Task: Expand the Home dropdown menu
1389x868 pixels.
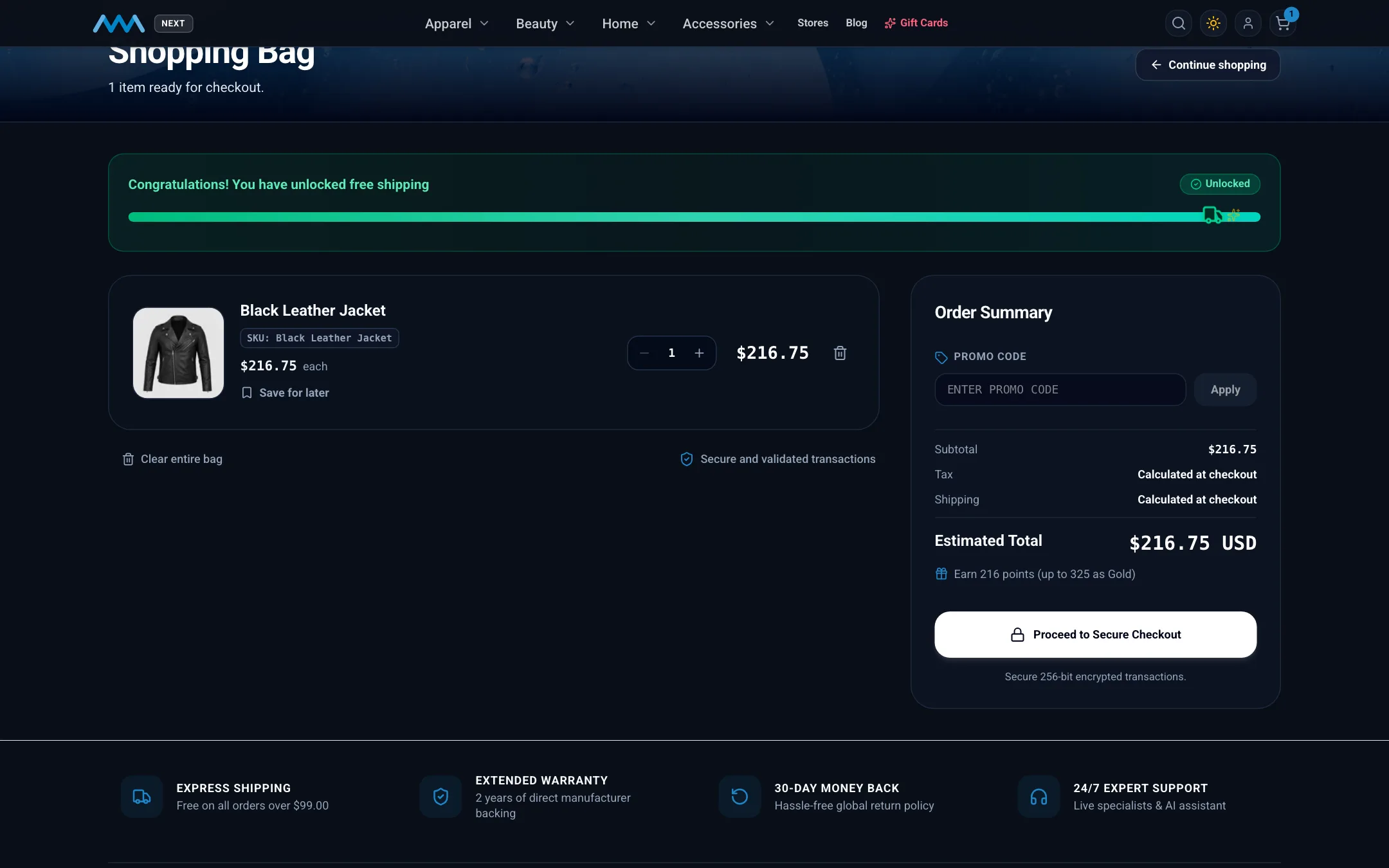Action: click(x=628, y=24)
